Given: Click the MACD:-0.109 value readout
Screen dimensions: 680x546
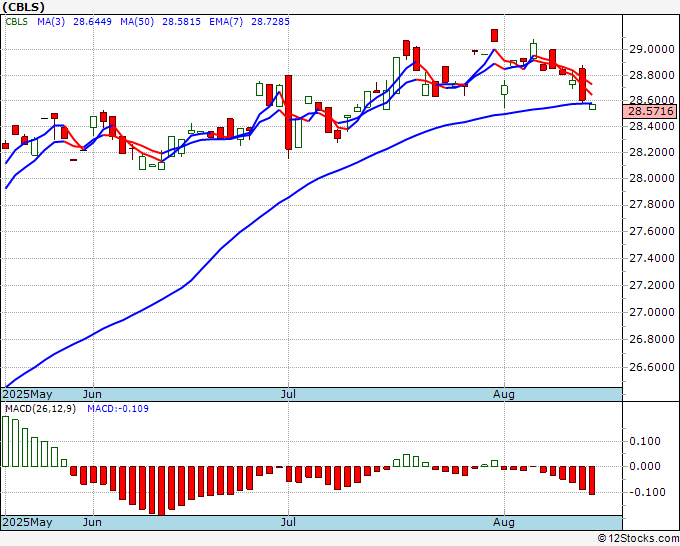Looking at the screenshot, I should tap(118, 409).
